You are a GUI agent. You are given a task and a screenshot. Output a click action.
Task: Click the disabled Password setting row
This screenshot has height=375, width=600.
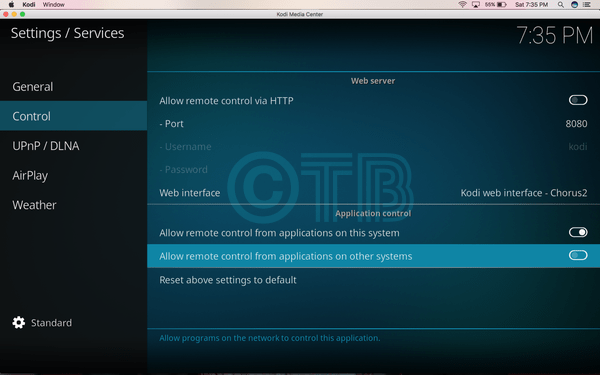[373, 170]
